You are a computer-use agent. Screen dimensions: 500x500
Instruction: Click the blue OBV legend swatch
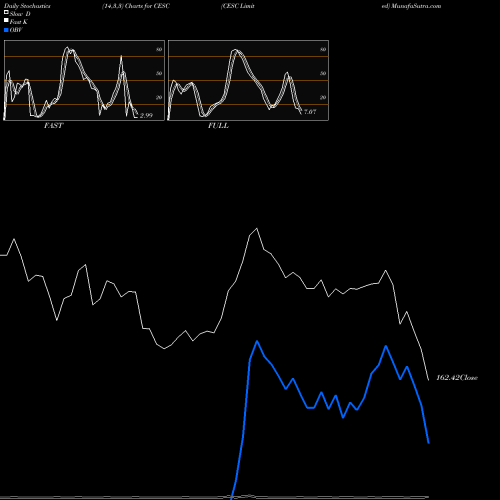point(6,30)
